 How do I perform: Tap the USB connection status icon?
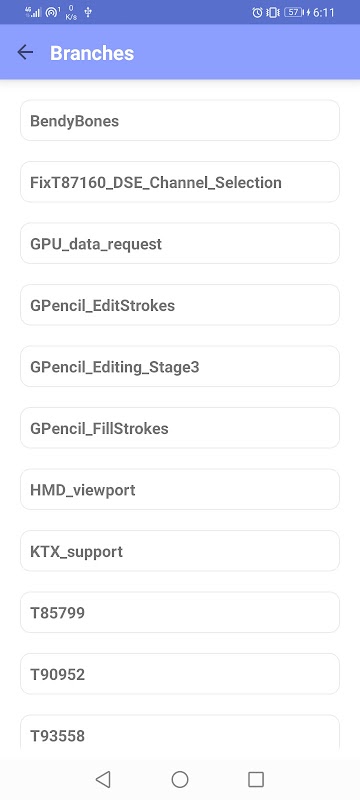click(88, 12)
